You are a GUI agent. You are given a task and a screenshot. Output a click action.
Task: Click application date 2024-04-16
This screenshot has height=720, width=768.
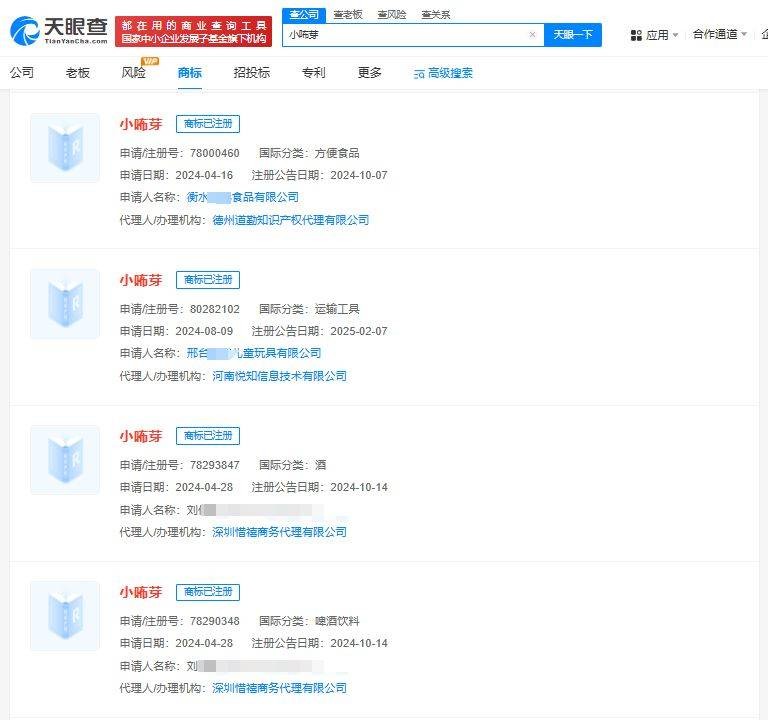coord(204,175)
